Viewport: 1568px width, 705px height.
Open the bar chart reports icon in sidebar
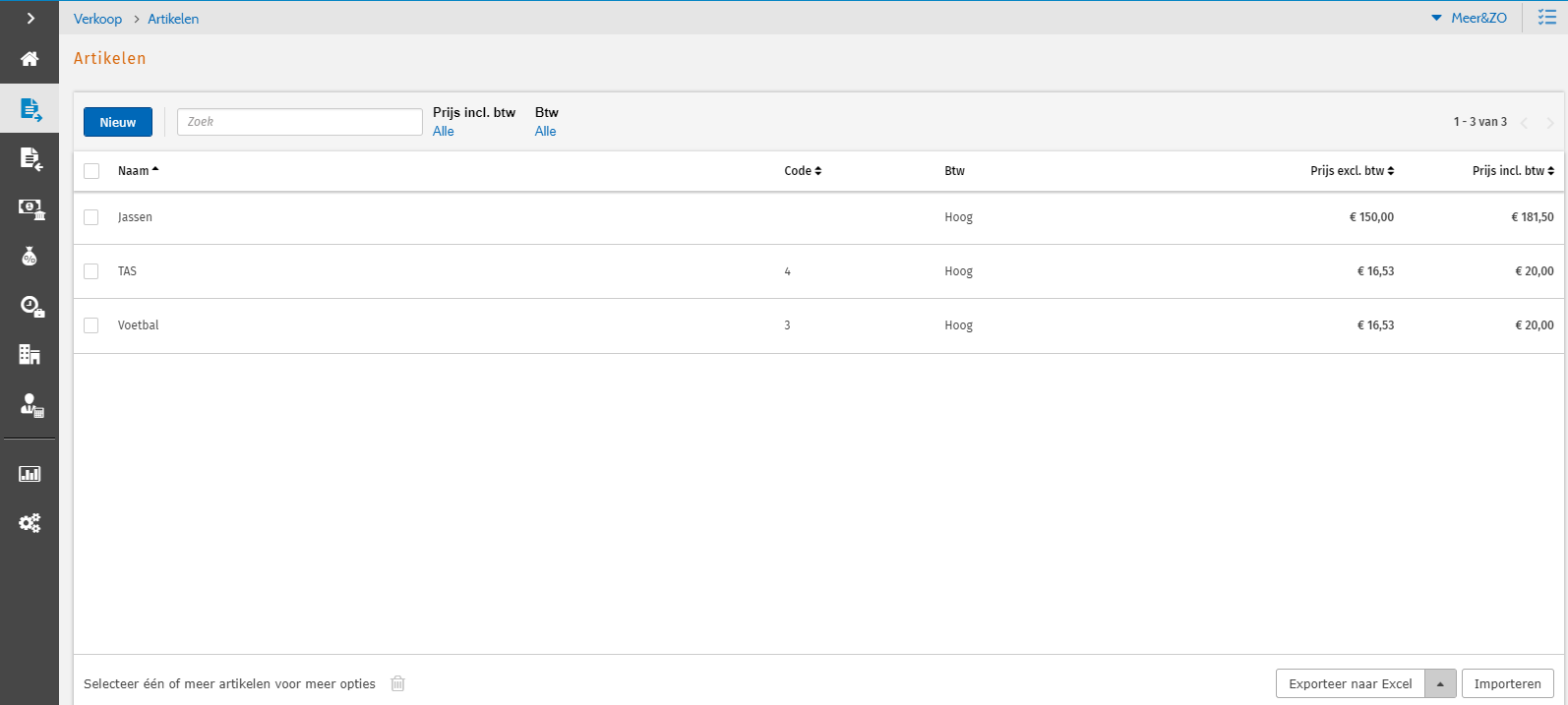click(30, 474)
